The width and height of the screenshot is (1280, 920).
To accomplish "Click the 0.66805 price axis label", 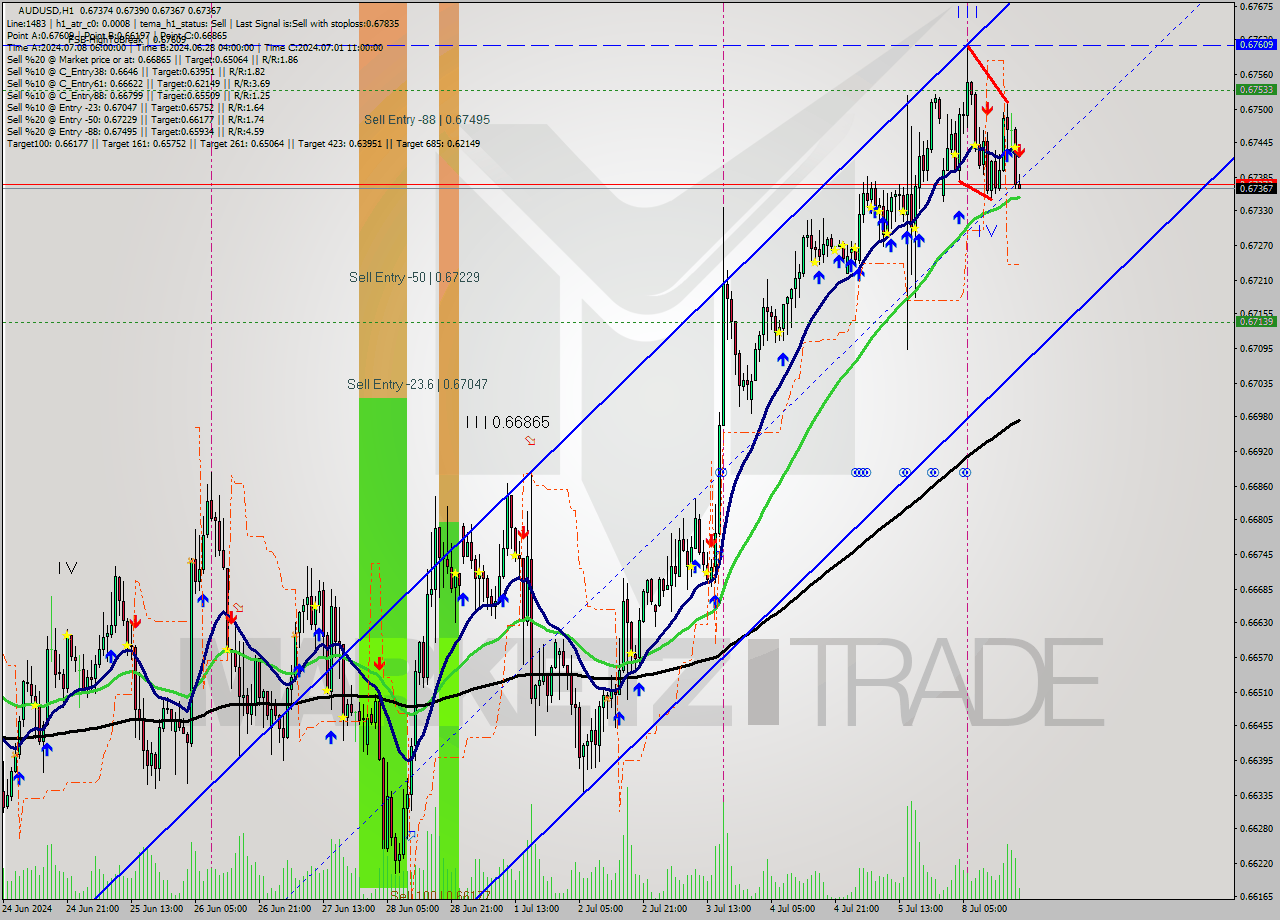I will [1257, 520].
